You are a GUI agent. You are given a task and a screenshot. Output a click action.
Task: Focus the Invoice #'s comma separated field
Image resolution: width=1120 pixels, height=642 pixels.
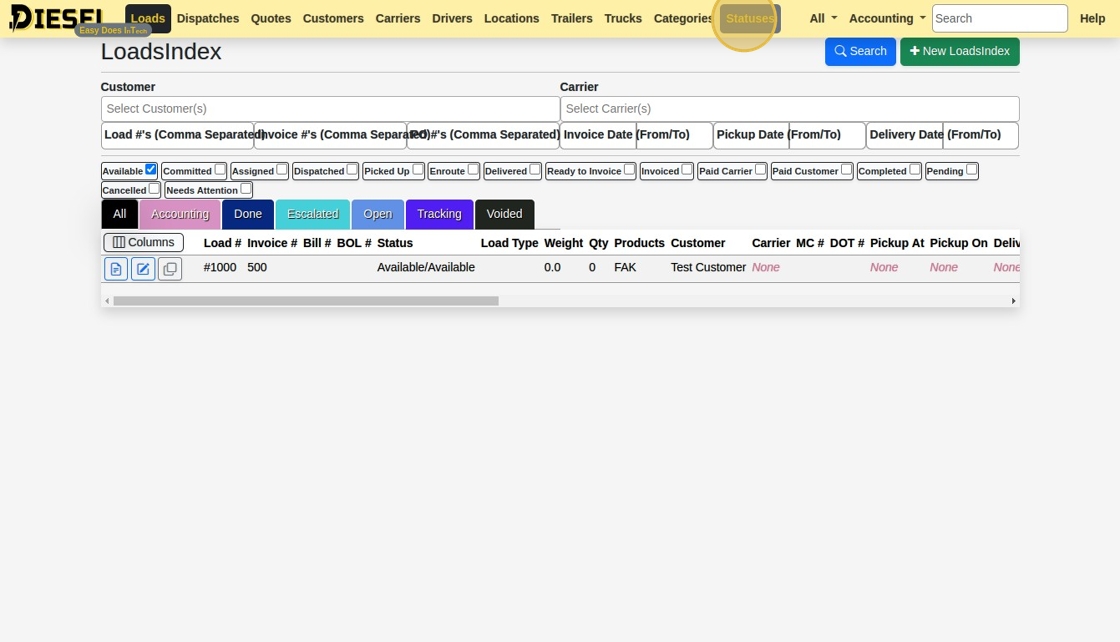click(x=330, y=135)
